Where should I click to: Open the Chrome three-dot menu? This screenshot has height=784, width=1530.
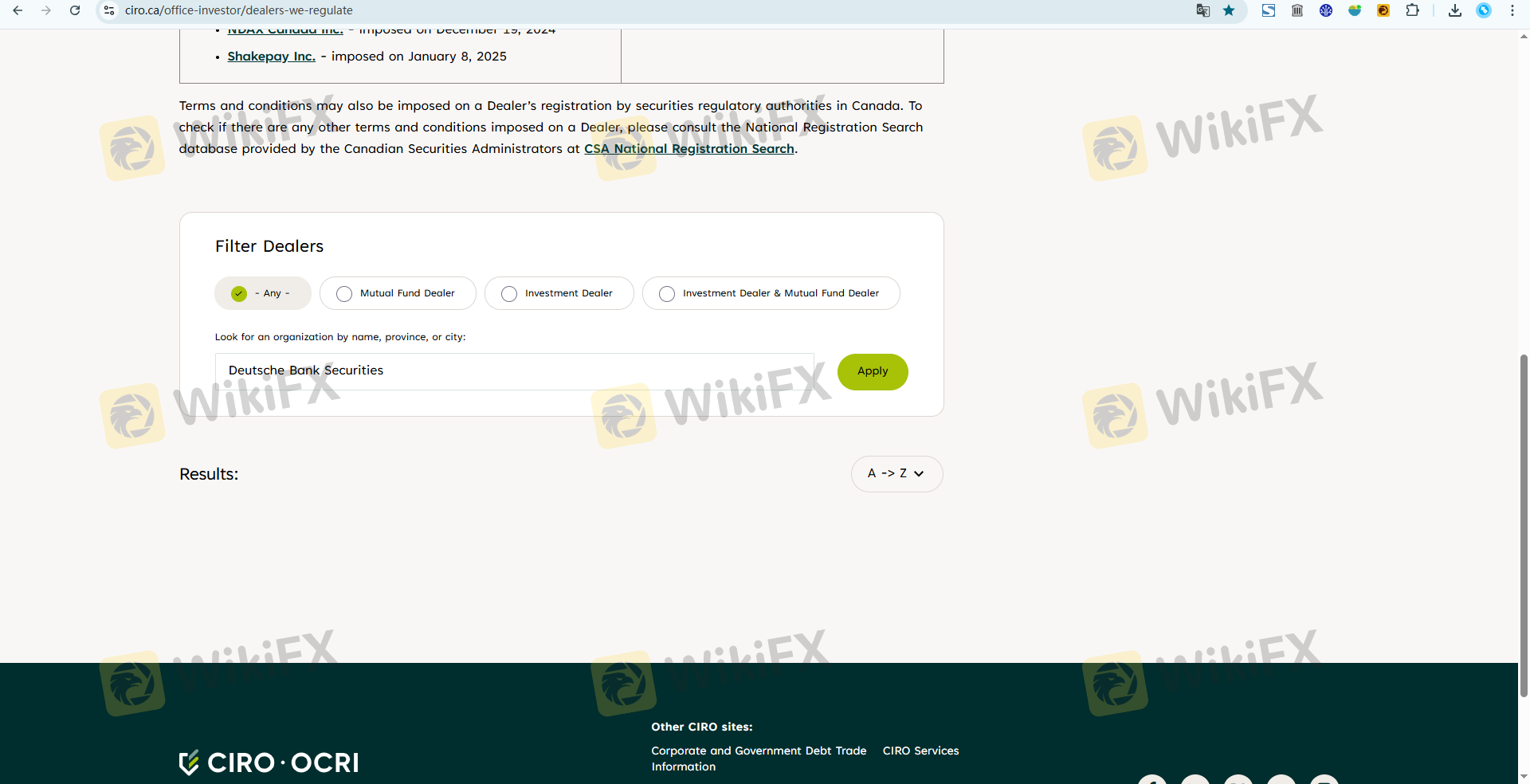pyautogui.click(x=1512, y=10)
